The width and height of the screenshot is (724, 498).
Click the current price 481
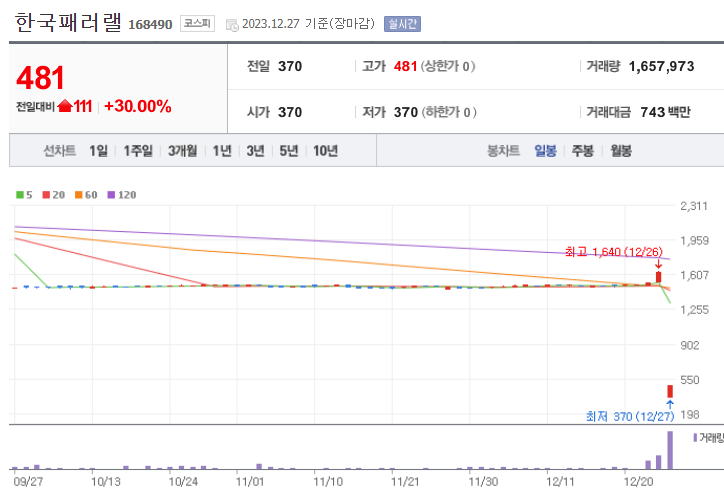coord(40,78)
